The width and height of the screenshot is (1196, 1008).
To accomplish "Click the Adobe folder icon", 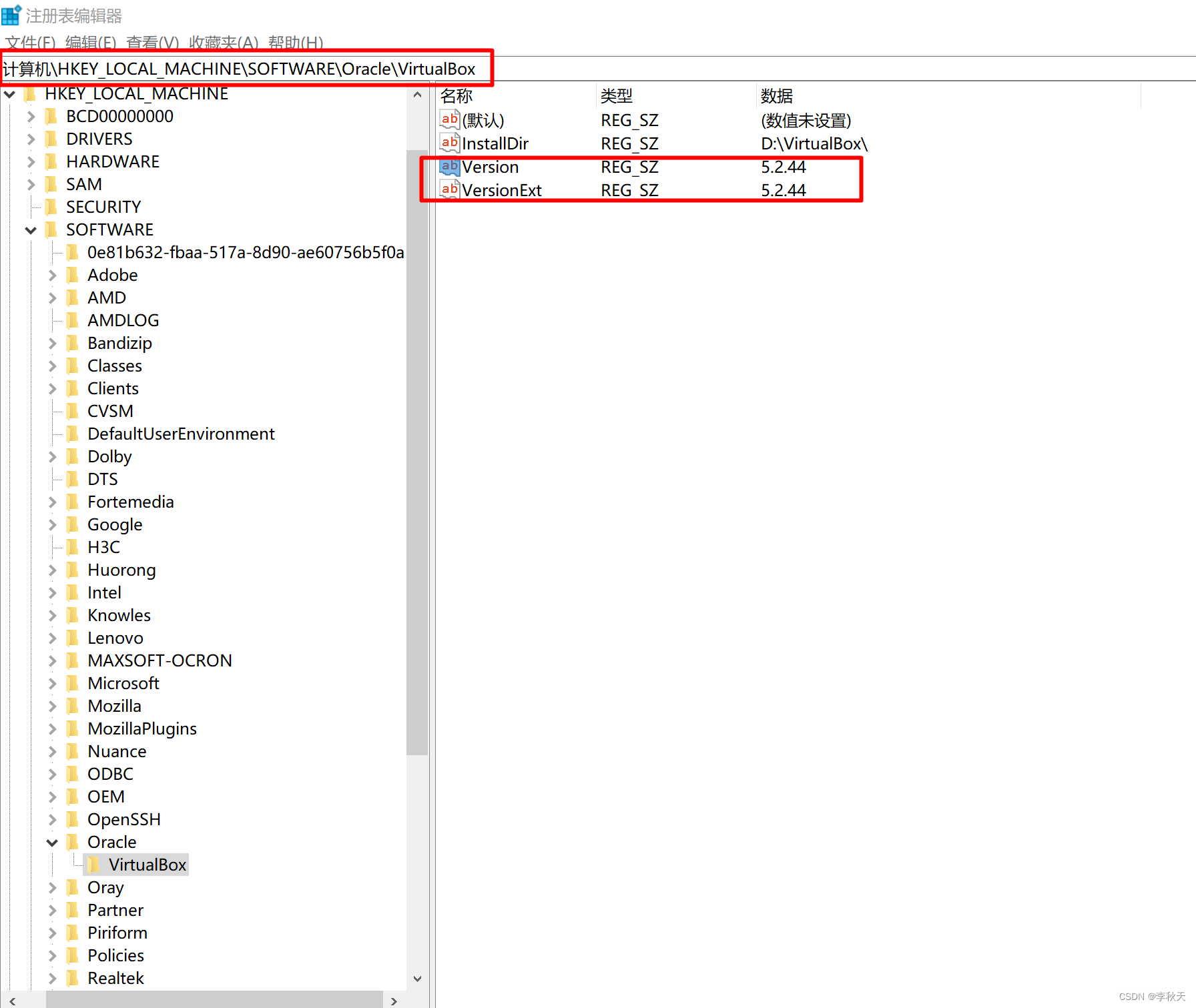I will pos(73,276).
